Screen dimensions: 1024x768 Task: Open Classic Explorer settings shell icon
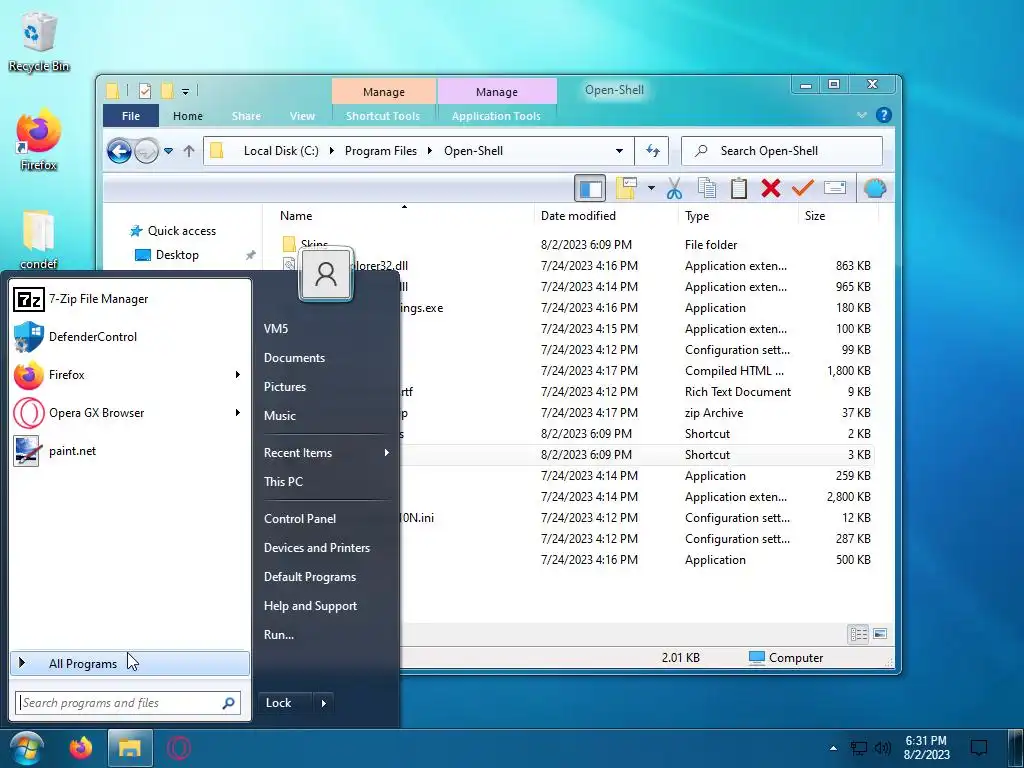[x=874, y=189]
